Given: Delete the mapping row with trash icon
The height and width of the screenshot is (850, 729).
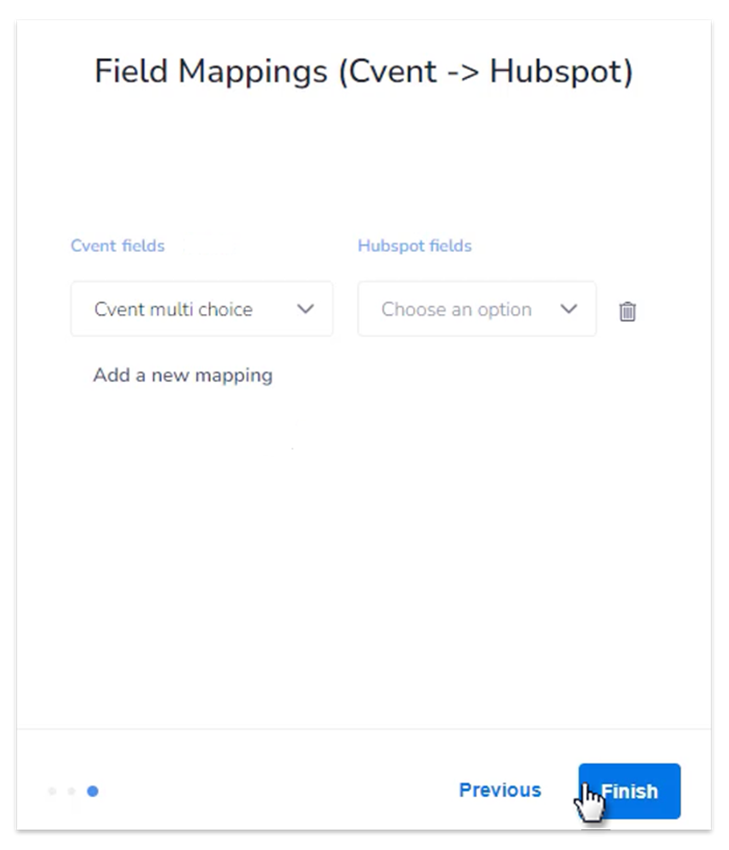Looking at the screenshot, I should click(x=627, y=311).
